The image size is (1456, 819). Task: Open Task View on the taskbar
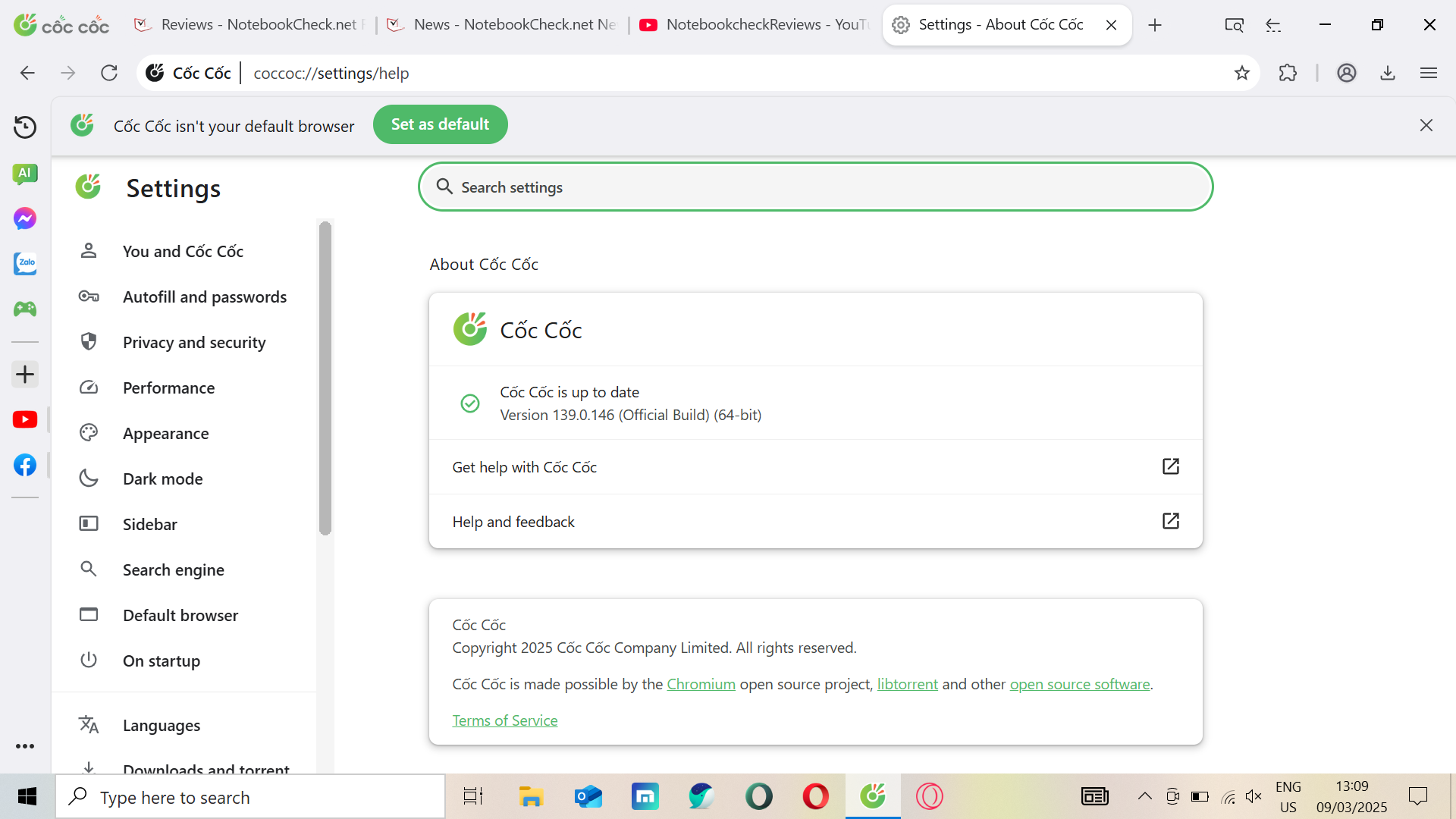(x=473, y=796)
